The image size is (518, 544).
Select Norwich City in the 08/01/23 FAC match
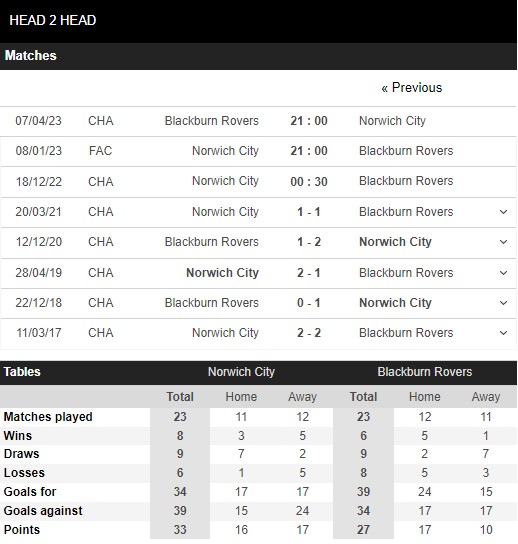226,151
